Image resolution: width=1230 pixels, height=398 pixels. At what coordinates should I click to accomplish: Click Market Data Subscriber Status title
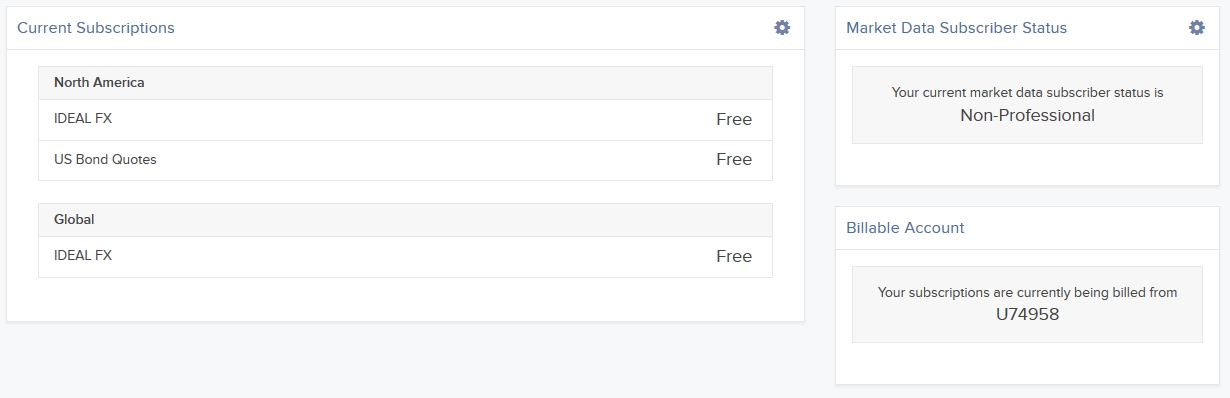[x=956, y=28]
